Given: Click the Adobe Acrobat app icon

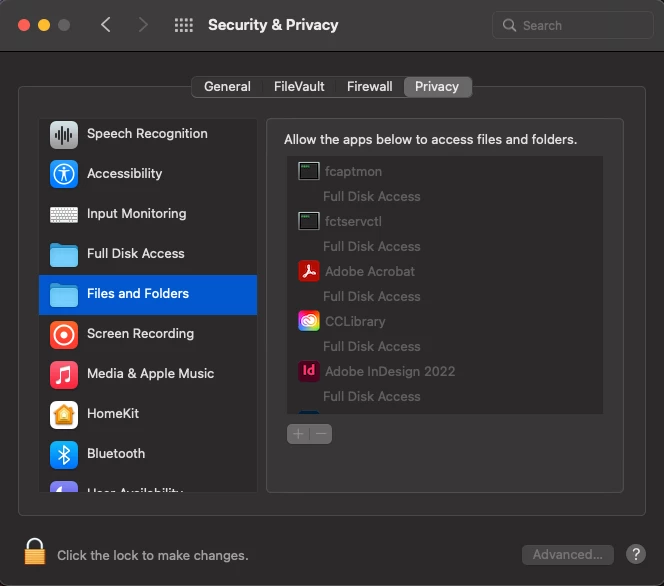Looking at the screenshot, I should 309,271.
